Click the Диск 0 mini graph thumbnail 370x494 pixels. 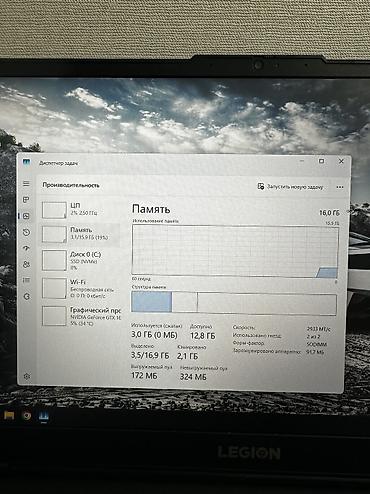54,261
